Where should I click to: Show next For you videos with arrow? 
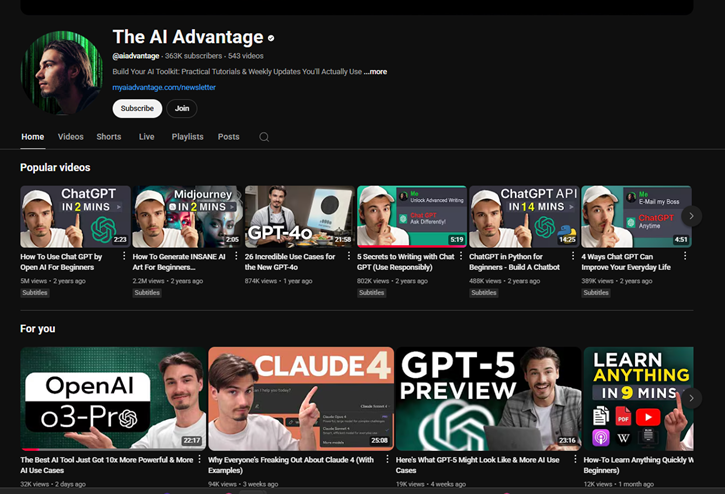coord(691,398)
